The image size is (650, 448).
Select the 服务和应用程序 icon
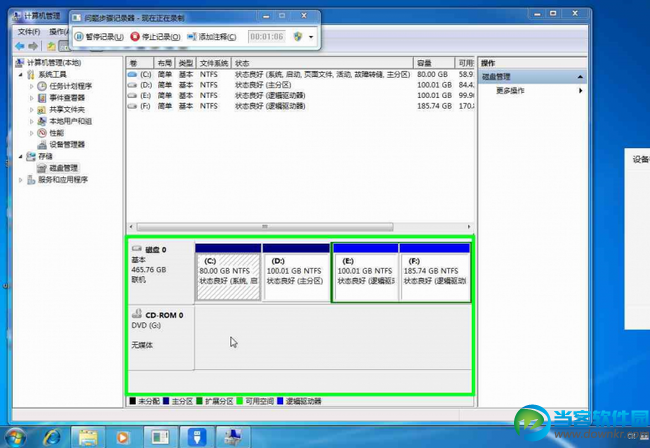click(31, 179)
